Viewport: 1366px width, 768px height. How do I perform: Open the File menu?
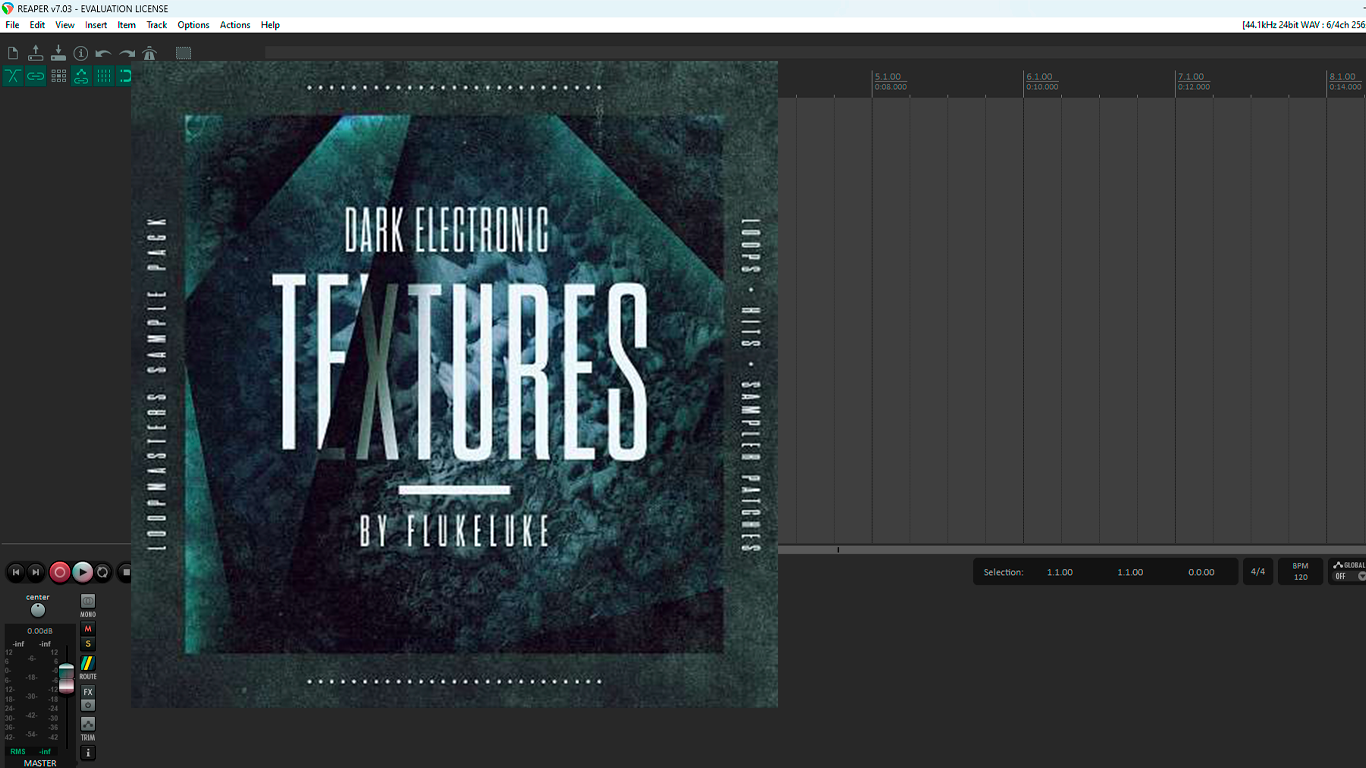point(12,25)
